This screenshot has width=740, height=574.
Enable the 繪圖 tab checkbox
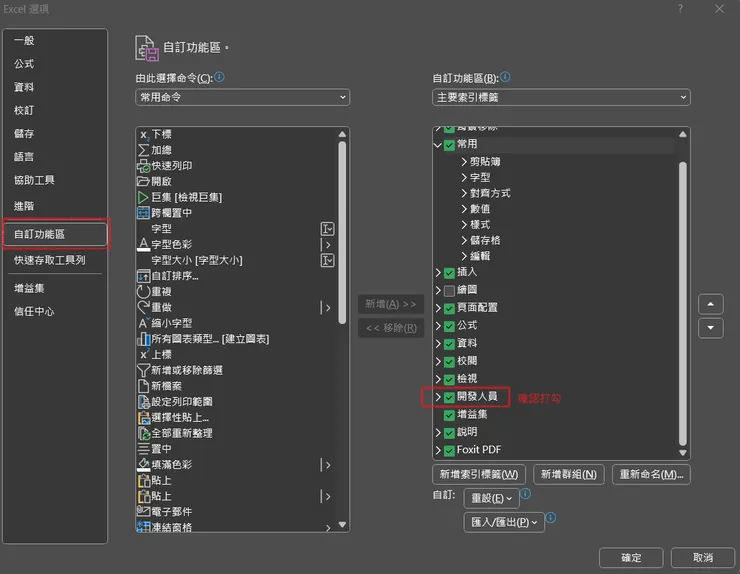click(449, 290)
